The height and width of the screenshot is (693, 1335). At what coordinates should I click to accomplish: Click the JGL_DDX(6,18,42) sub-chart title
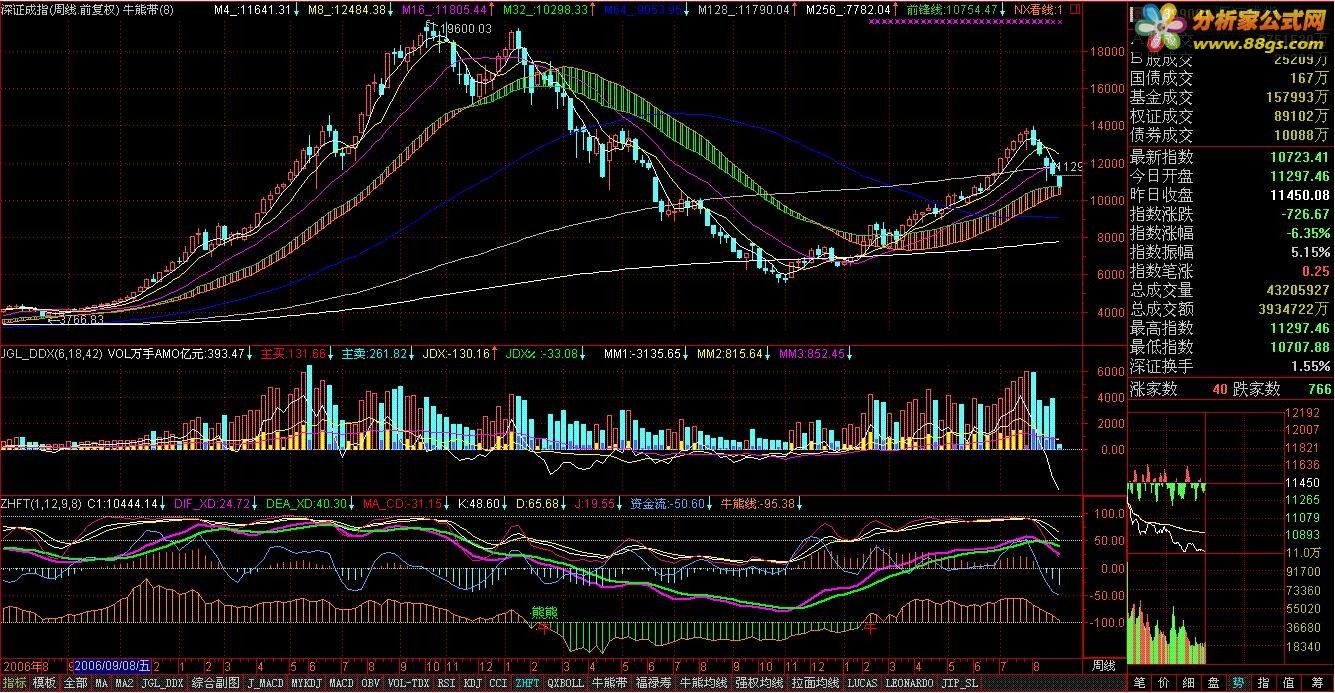point(51,353)
